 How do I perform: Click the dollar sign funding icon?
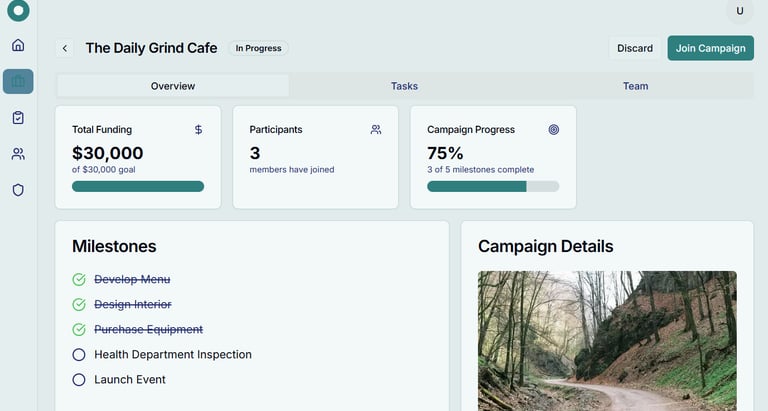pos(198,130)
